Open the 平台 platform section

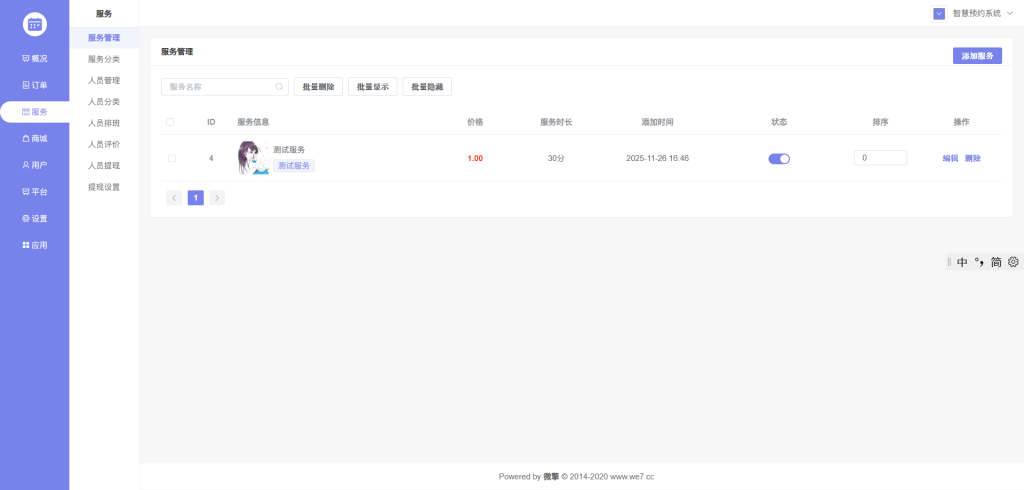click(x=35, y=192)
